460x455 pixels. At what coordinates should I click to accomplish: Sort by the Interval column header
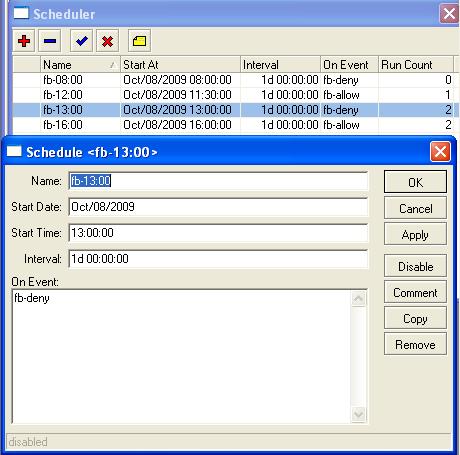coord(280,64)
